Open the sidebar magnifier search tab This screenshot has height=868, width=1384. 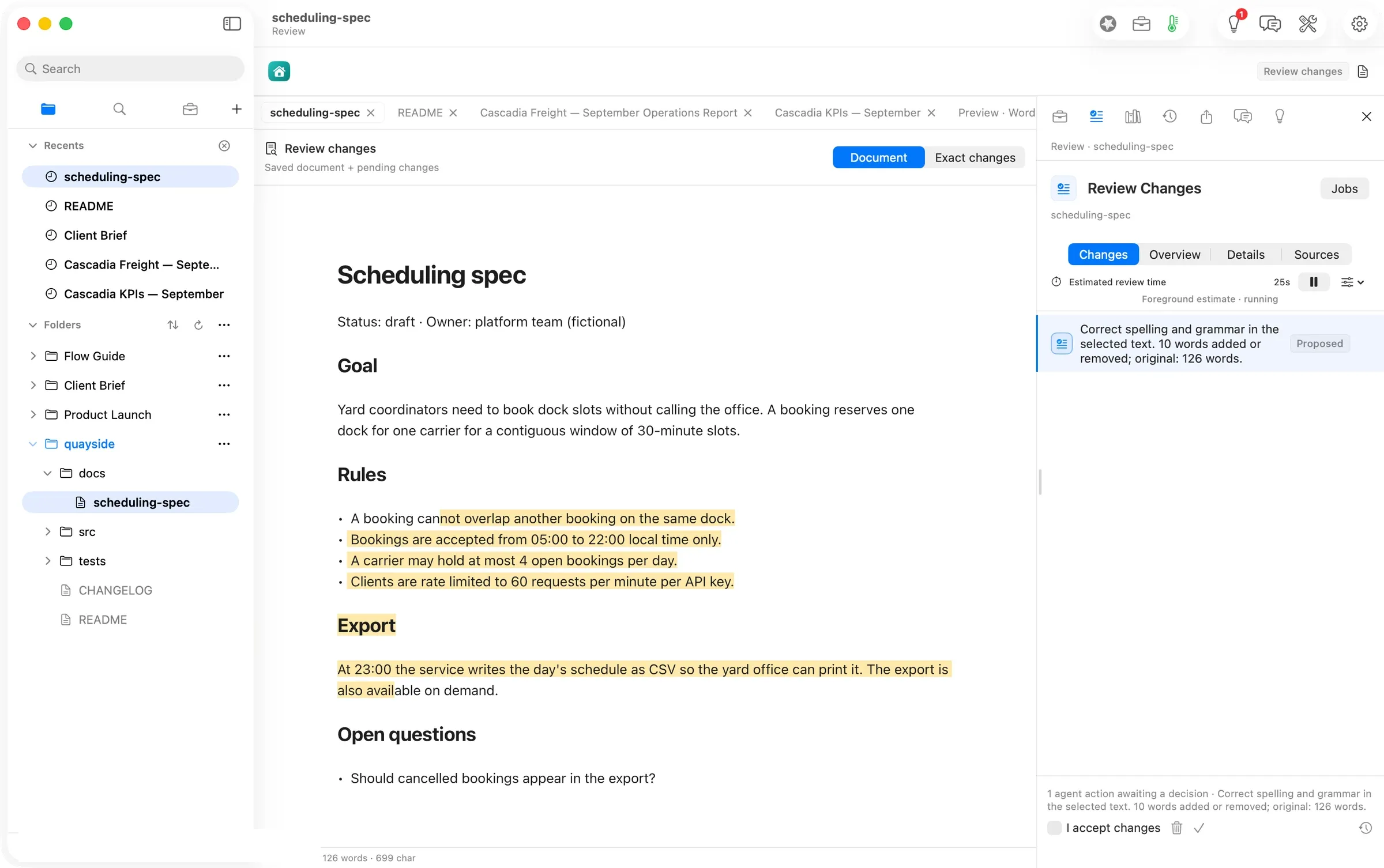pyautogui.click(x=119, y=109)
